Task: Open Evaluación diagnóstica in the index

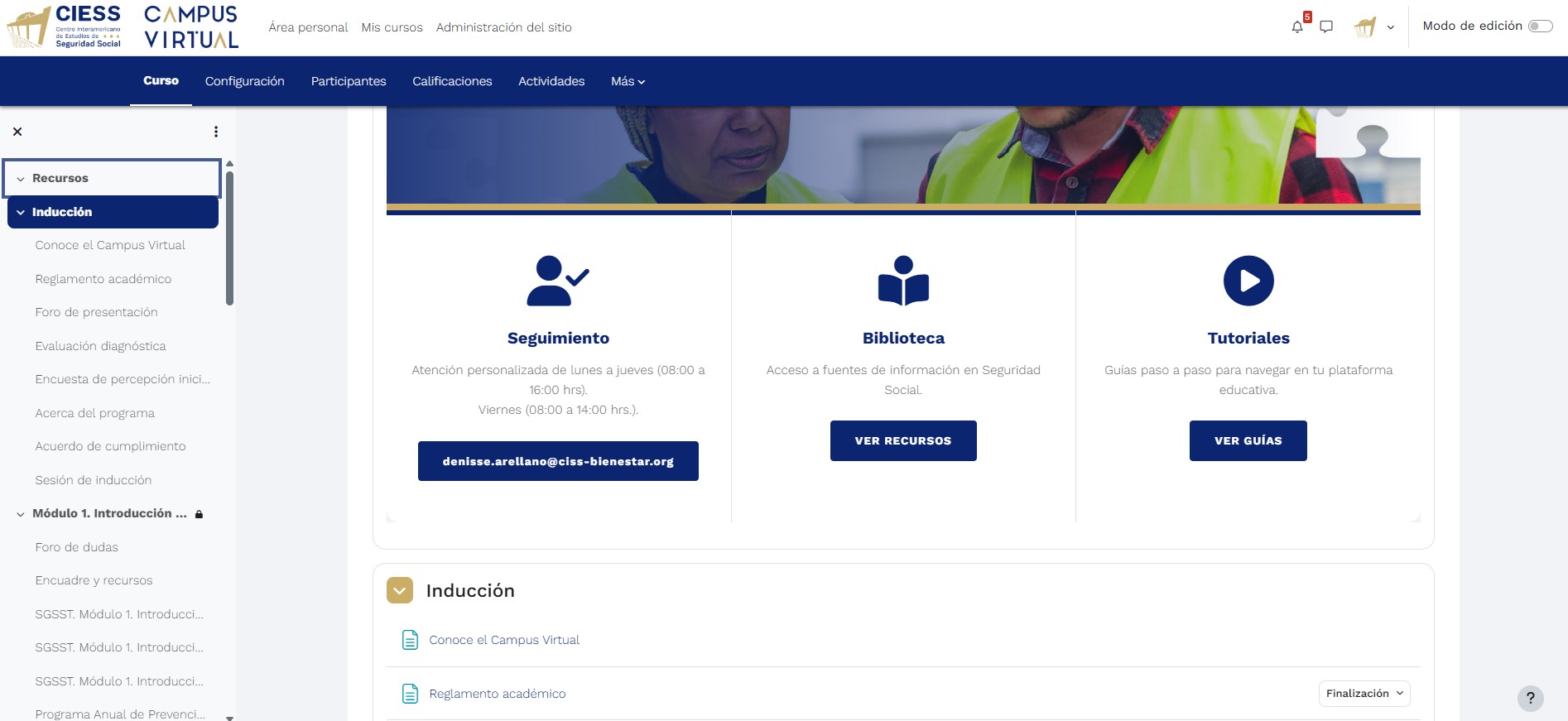Action: tap(100, 346)
